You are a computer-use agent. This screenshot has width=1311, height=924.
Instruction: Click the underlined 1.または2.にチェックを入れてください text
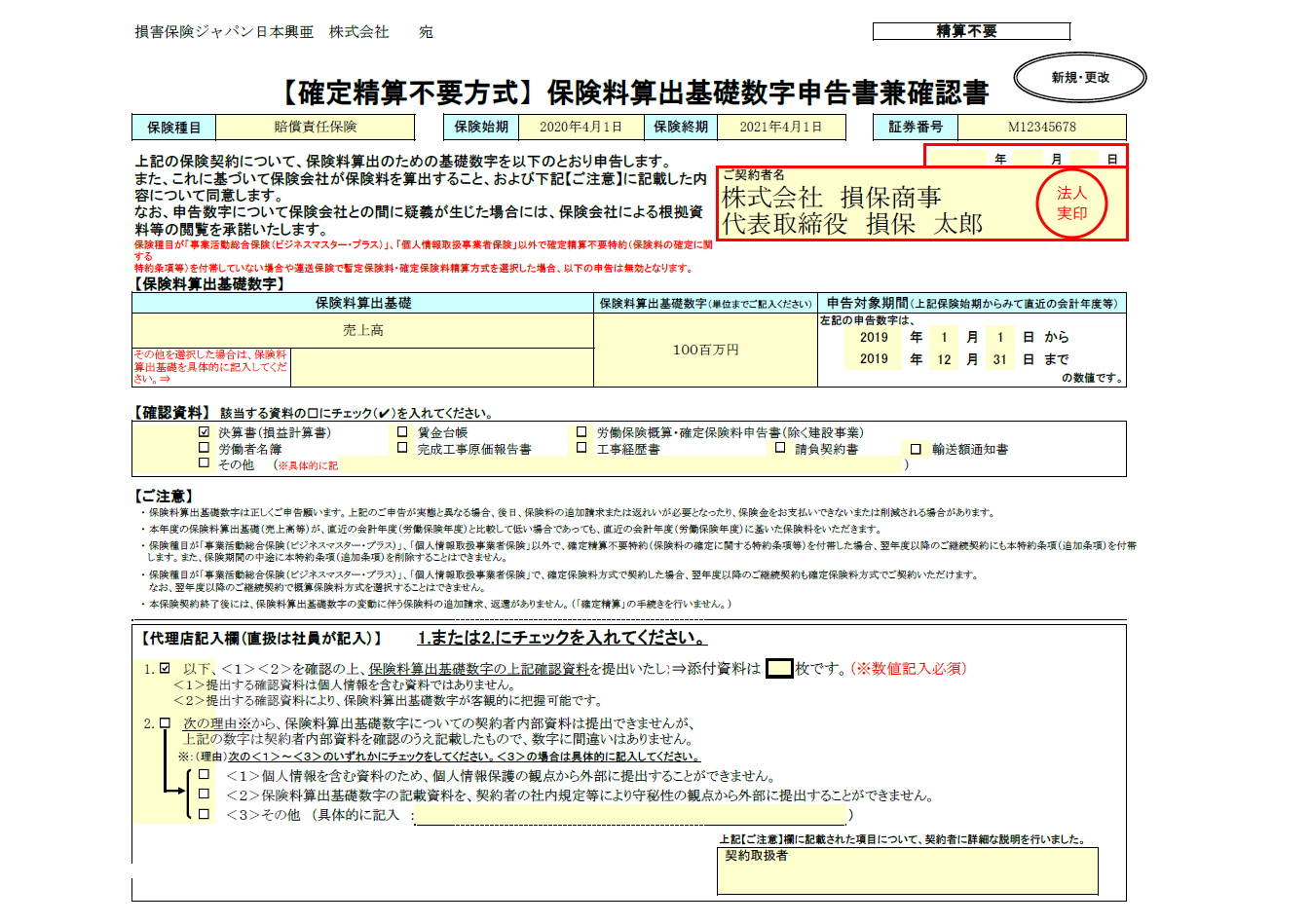point(562,639)
